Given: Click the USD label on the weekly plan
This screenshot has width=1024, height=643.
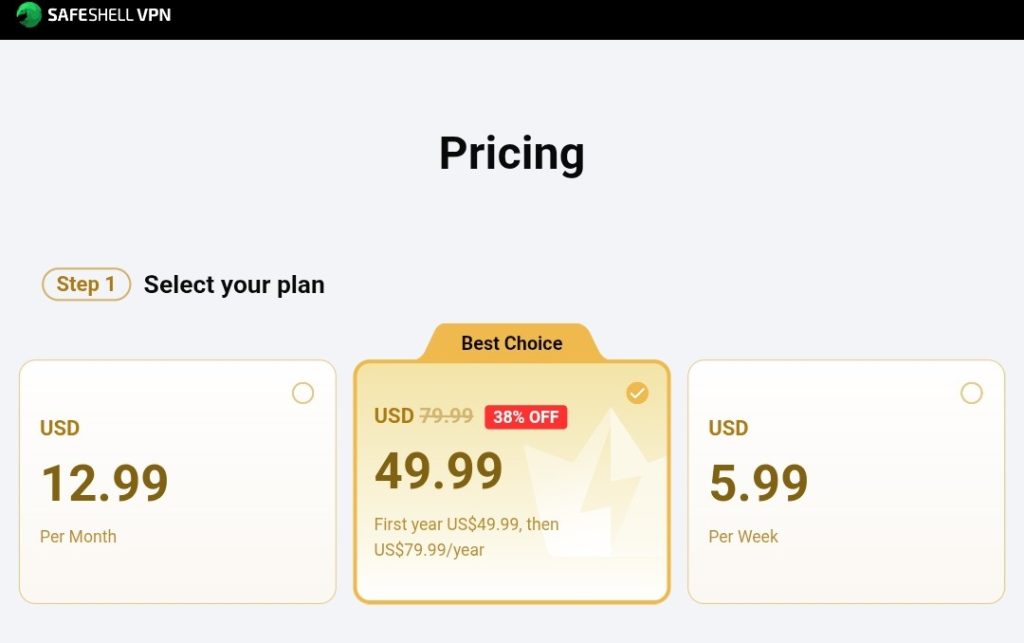Looking at the screenshot, I should [x=728, y=428].
